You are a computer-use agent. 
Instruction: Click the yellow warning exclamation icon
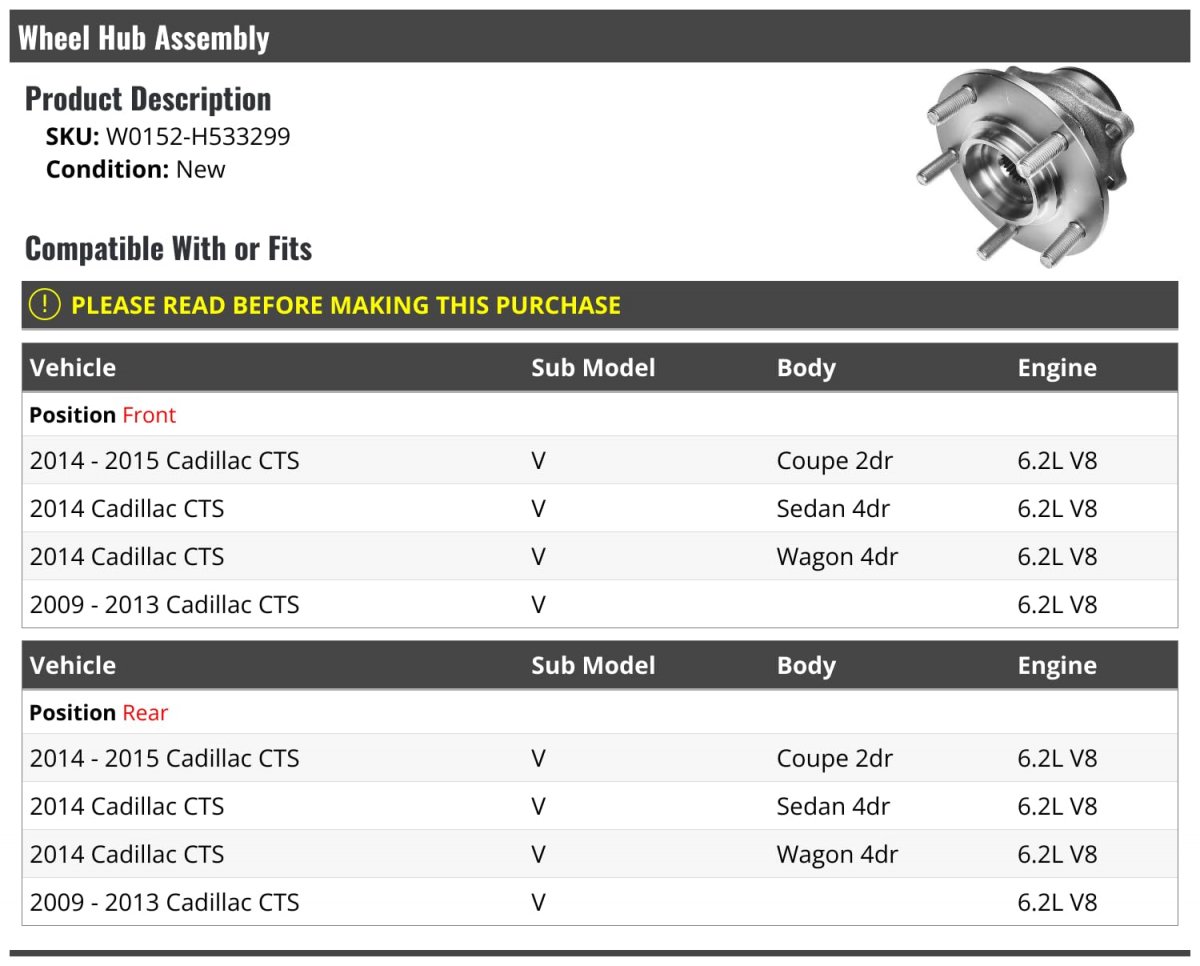point(44,305)
